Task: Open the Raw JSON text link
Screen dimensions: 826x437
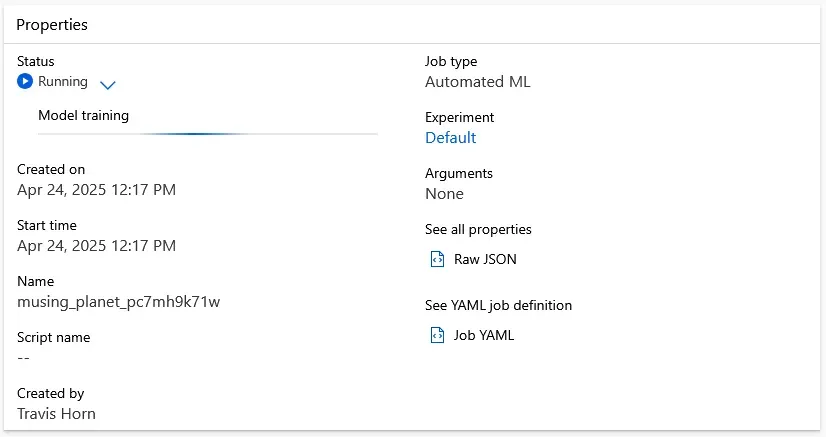Action: click(x=485, y=260)
